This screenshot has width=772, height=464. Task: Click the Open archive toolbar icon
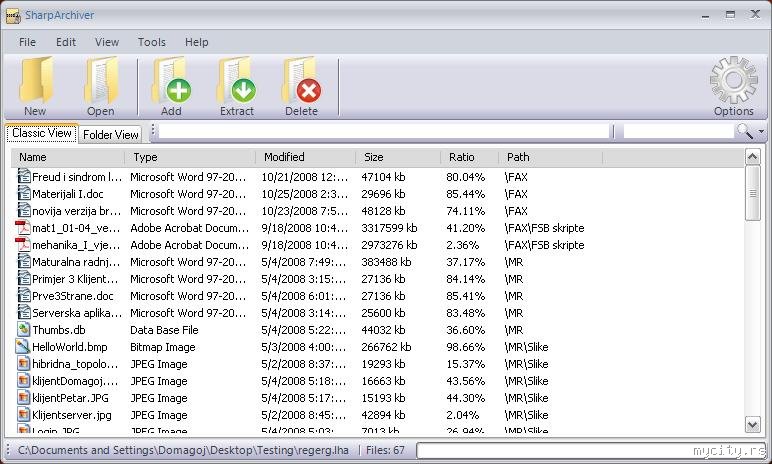click(101, 80)
